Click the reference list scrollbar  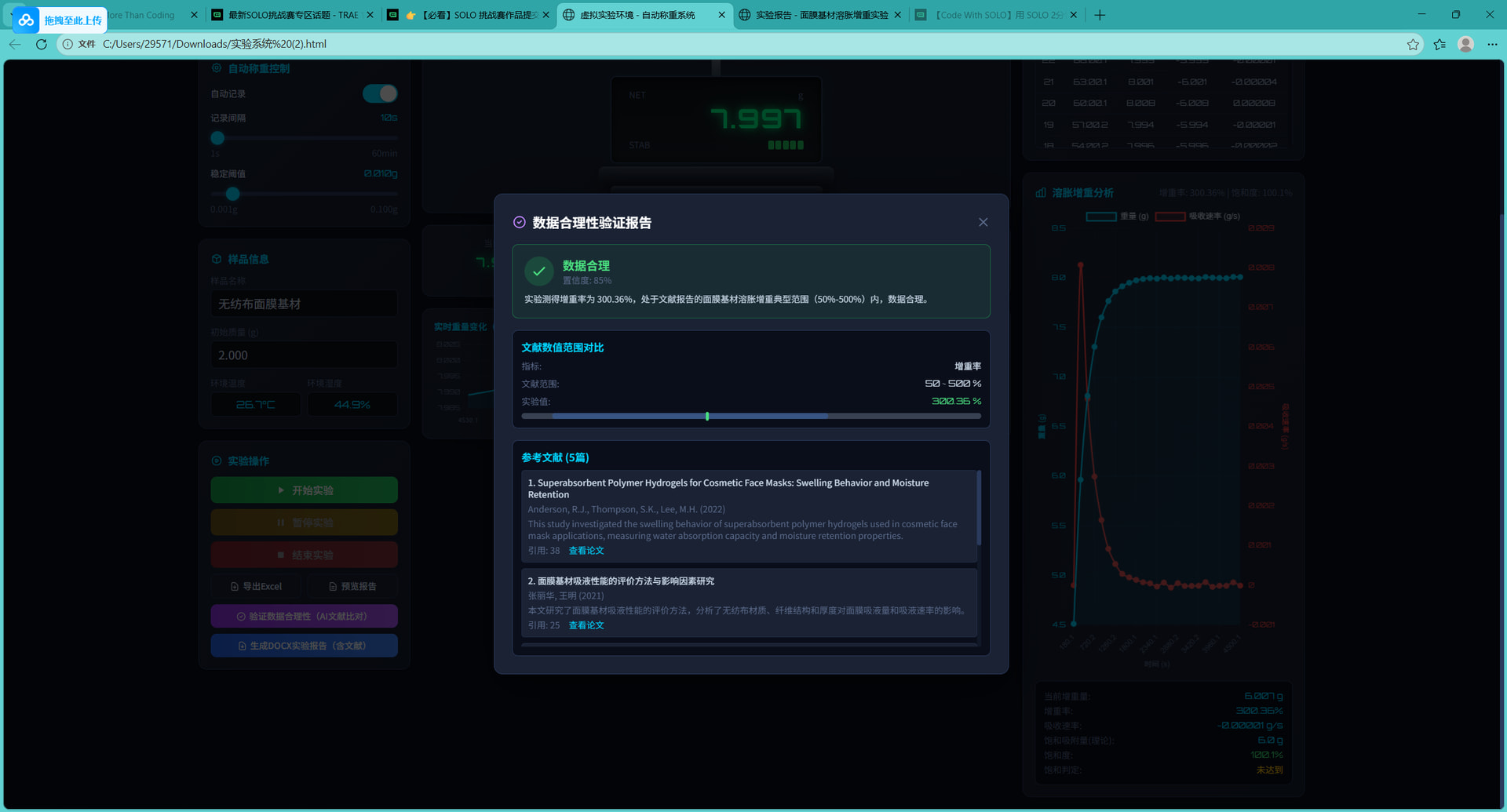(x=979, y=508)
